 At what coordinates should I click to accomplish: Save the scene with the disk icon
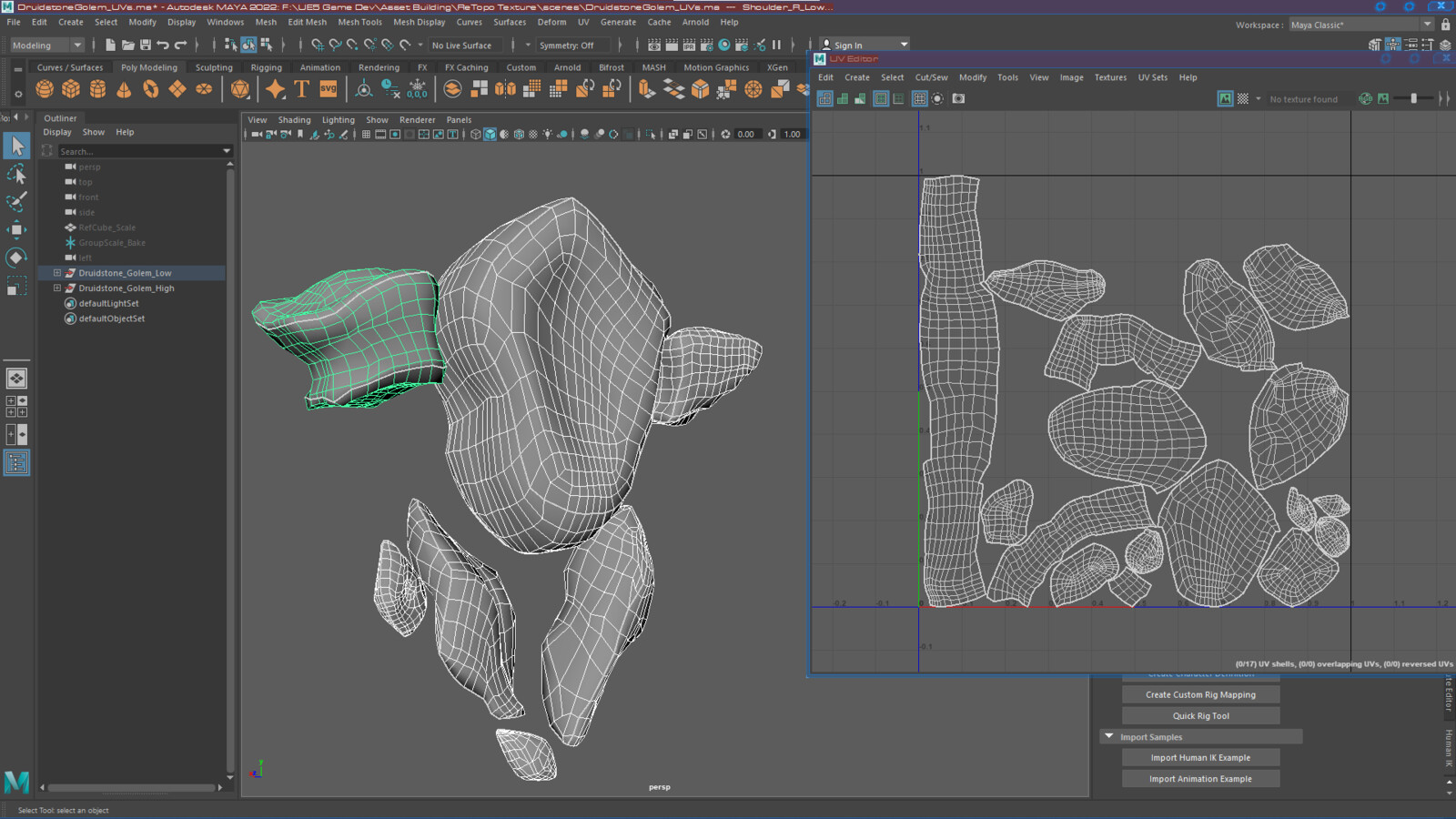(x=145, y=45)
